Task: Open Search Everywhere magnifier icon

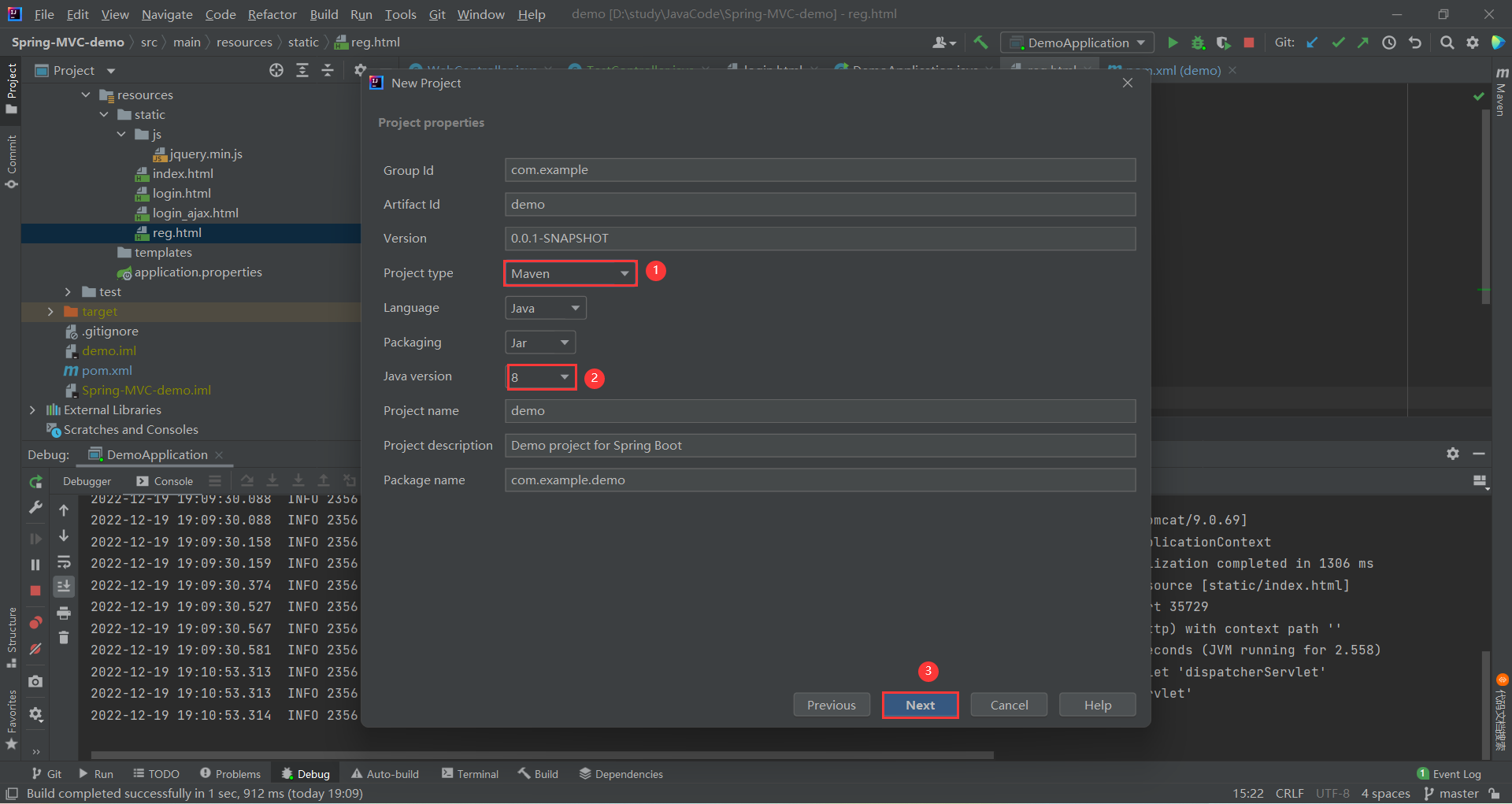Action: pyautogui.click(x=1447, y=43)
